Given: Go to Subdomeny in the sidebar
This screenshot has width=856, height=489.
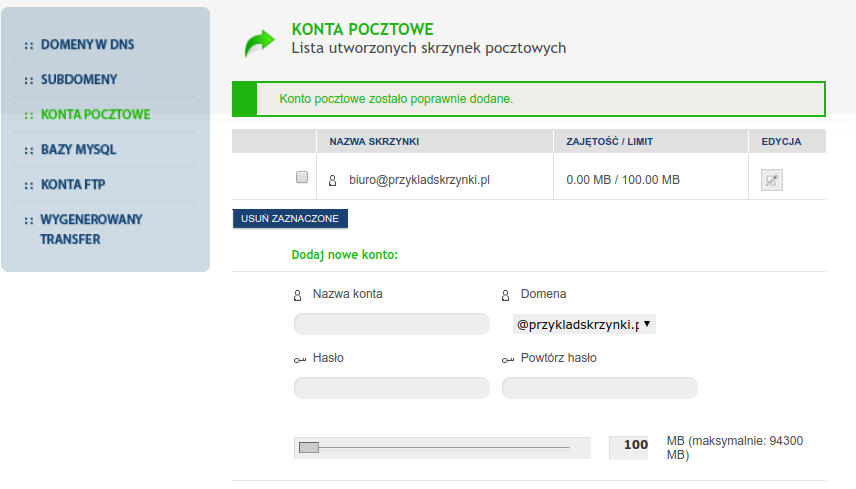Looking at the screenshot, I should coord(79,79).
